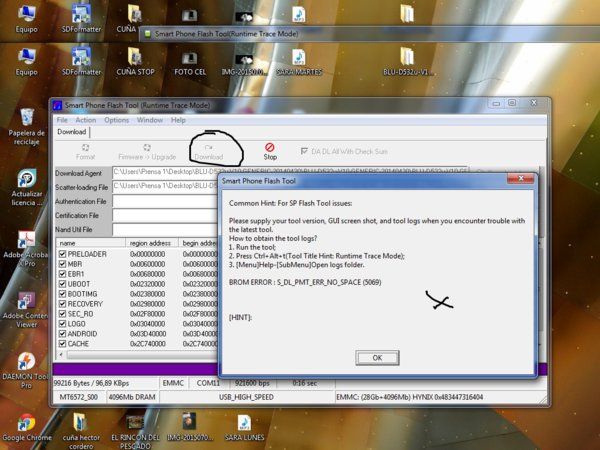600x450 pixels.
Task: Click the Download toolbar button icon
Action: point(209,148)
